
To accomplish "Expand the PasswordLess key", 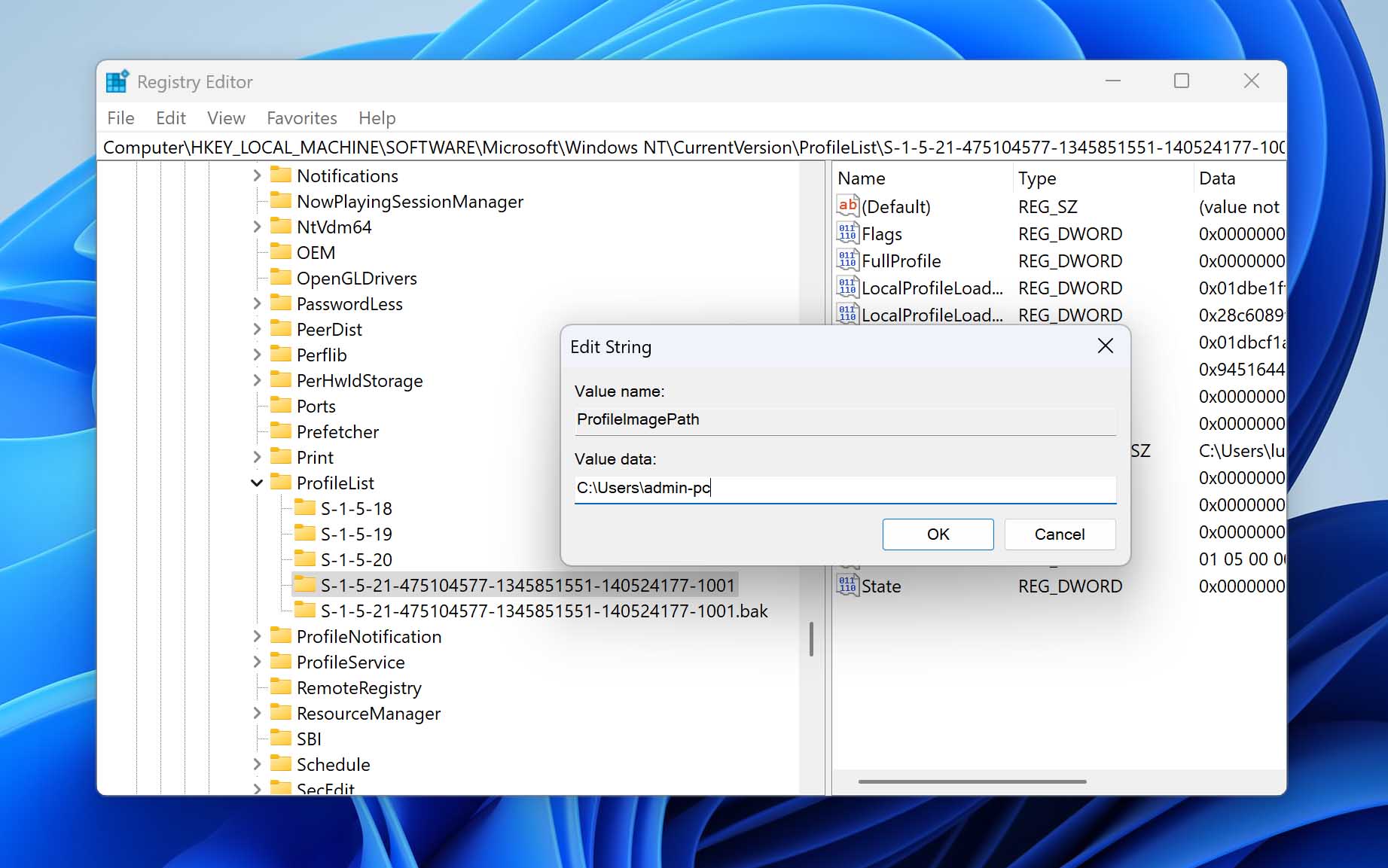I will [257, 303].
